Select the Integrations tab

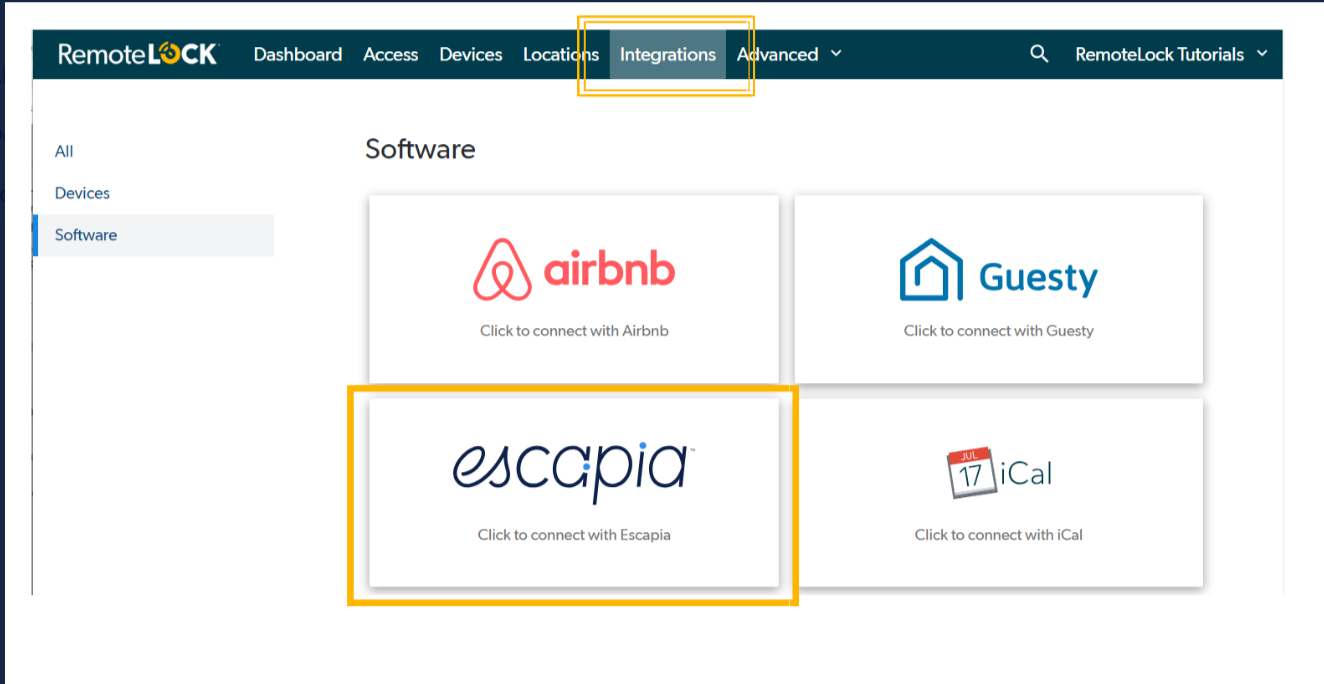(668, 54)
